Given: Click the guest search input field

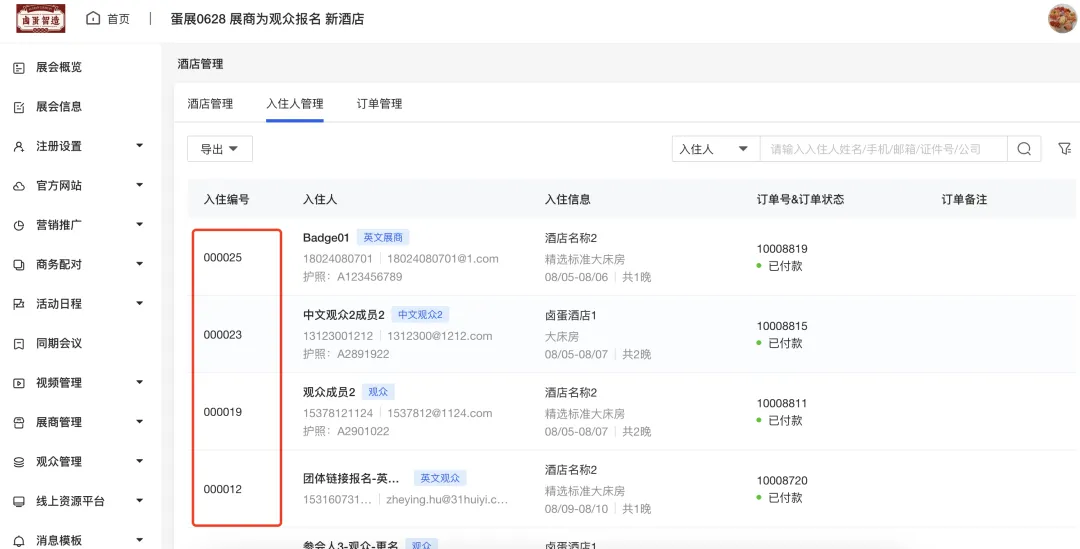Looking at the screenshot, I should click(x=882, y=149).
